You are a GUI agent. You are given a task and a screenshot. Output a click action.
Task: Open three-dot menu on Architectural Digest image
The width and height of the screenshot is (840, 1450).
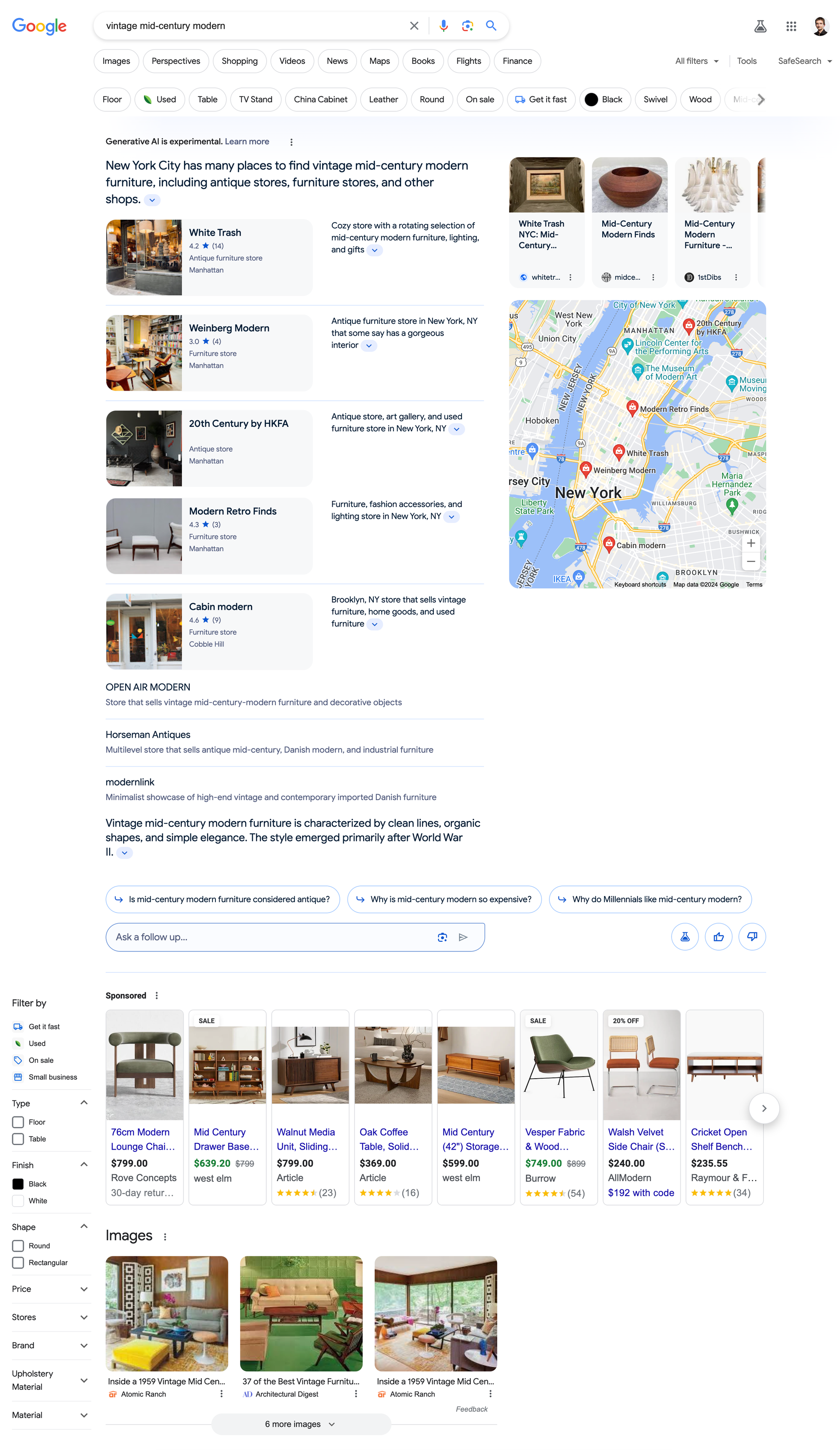tap(356, 1394)
